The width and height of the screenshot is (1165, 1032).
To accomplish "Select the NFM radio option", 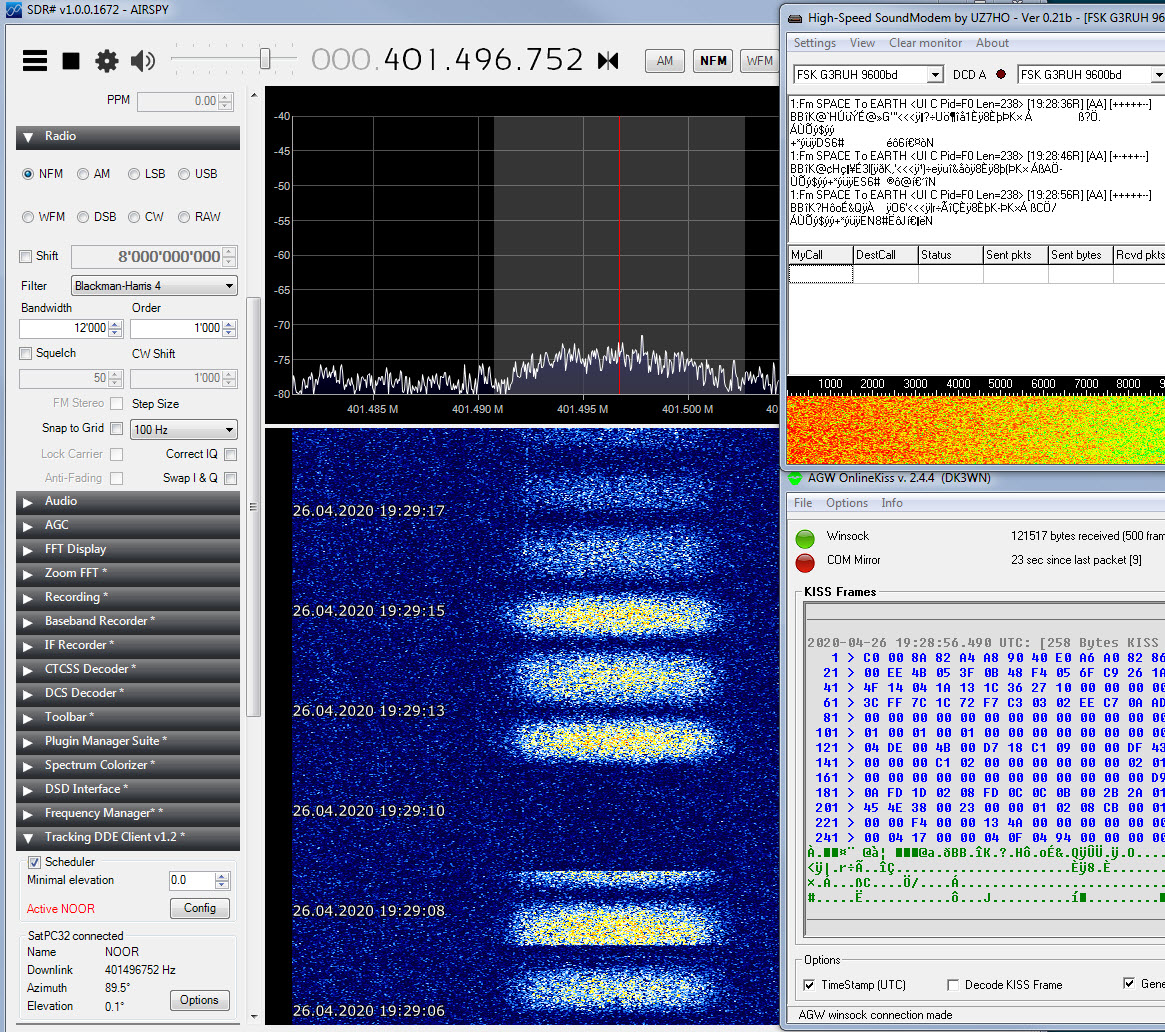I will click(28, 174).
